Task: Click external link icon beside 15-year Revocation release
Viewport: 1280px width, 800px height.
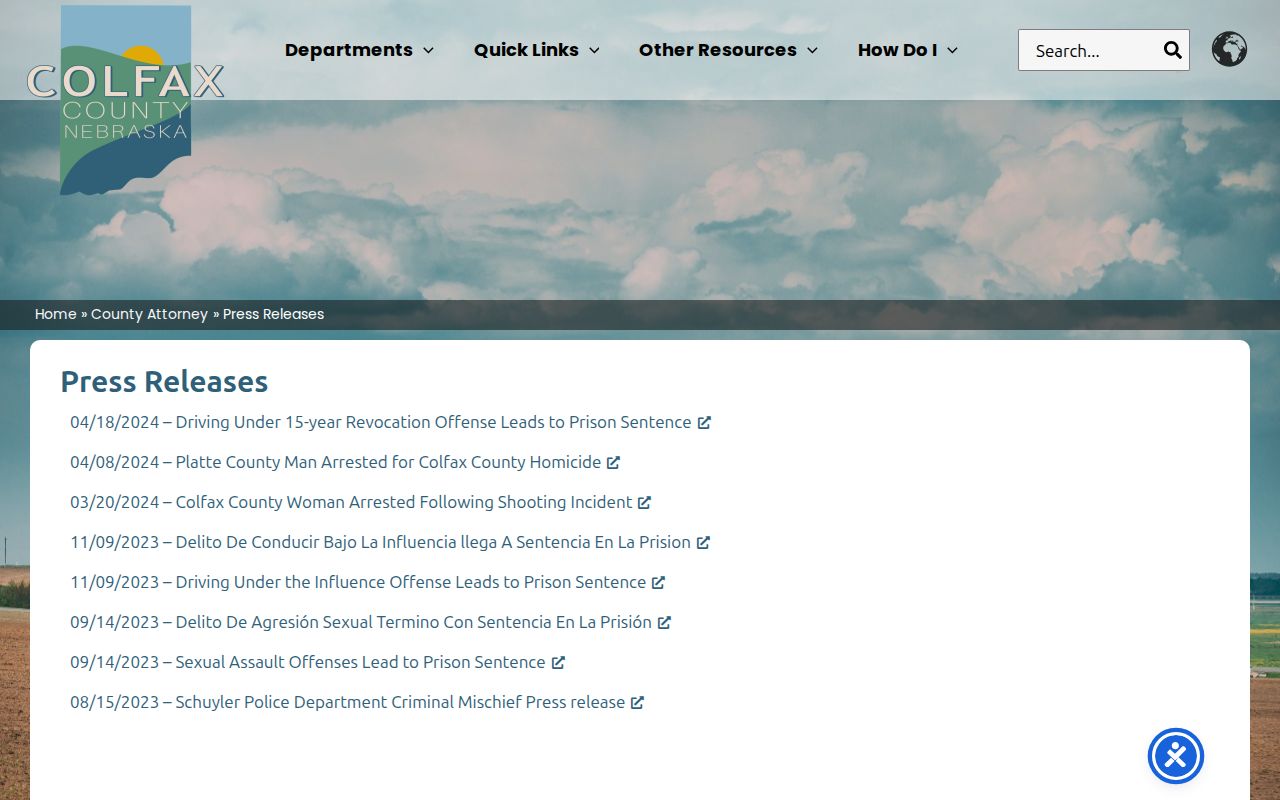Action: pyautogui.click(x=704, y=423)
